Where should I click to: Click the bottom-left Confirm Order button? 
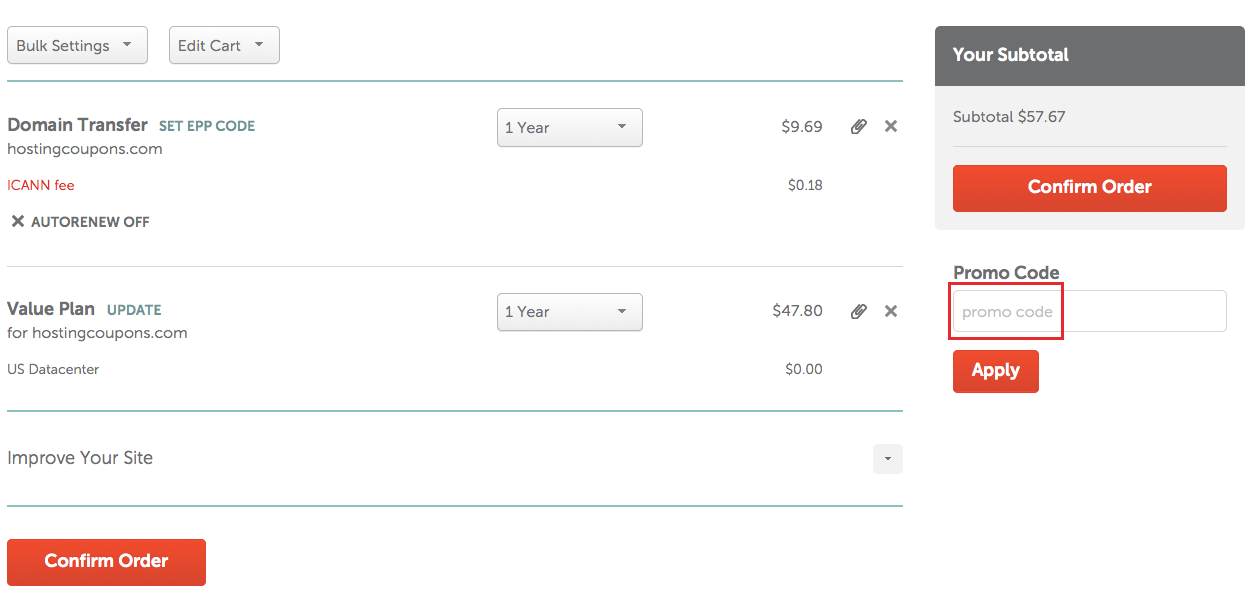point(106,561)
